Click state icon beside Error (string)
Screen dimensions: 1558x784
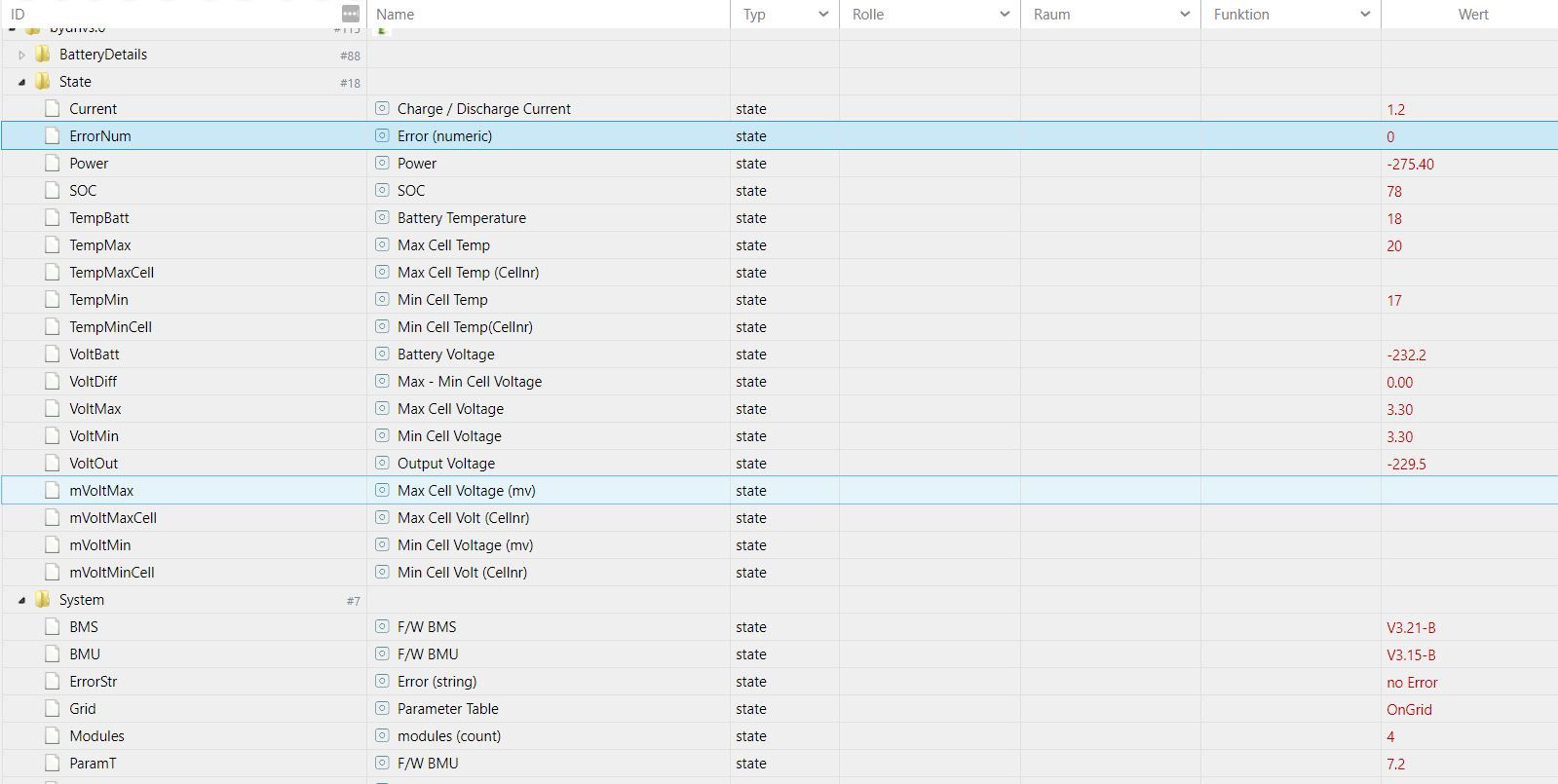pos(382,682)
